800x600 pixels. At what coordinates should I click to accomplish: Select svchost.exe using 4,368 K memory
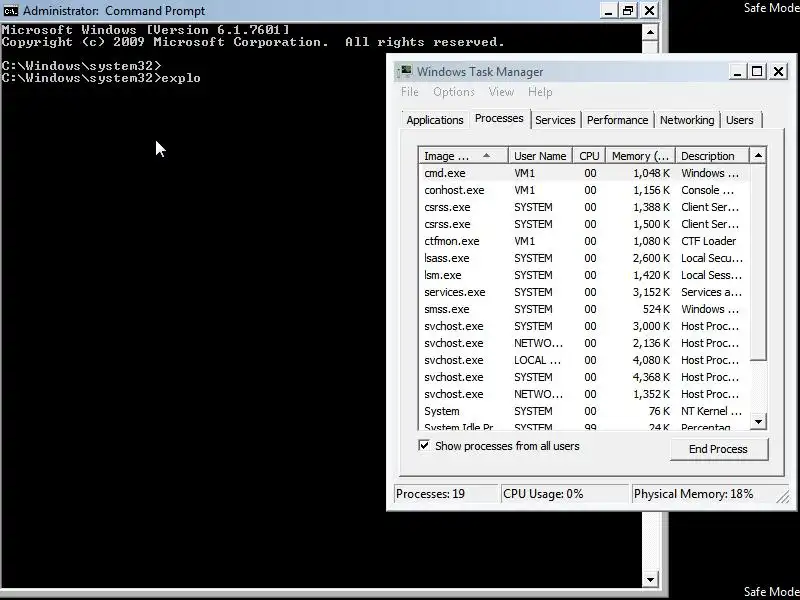[x=584, y=377]
